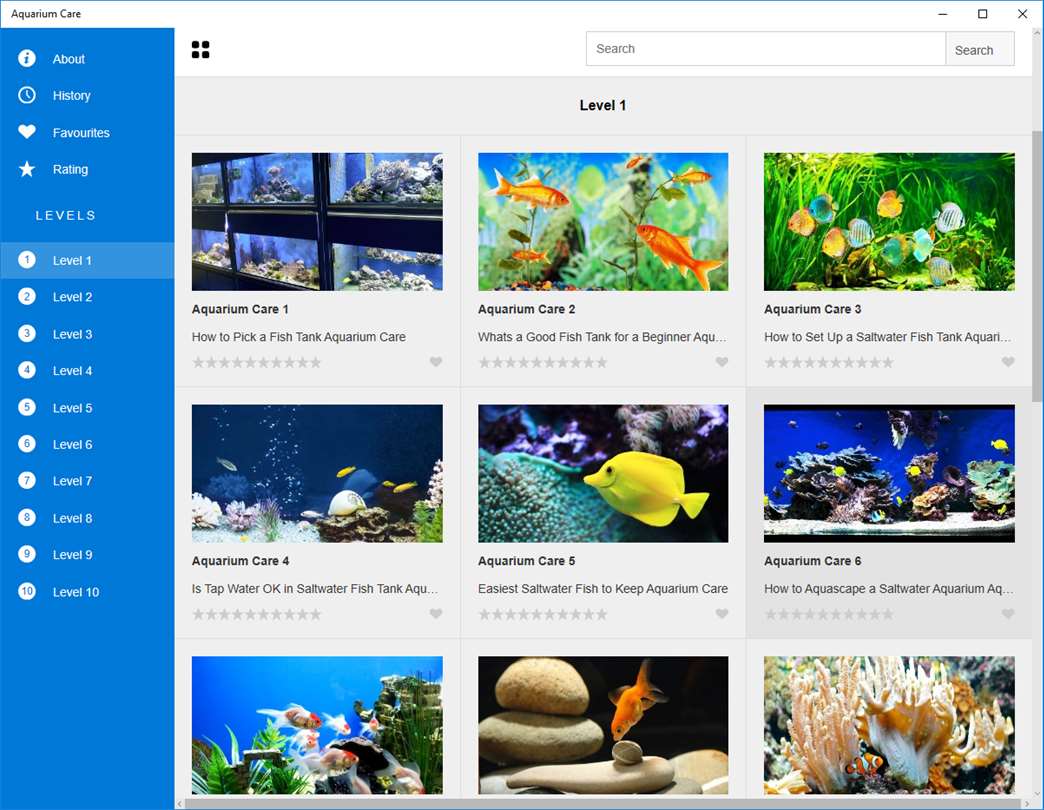Click the number 3 circle icon for Level 3
Image resolution: width=1044 pixels, height=810 pixels.
point(27,333)
